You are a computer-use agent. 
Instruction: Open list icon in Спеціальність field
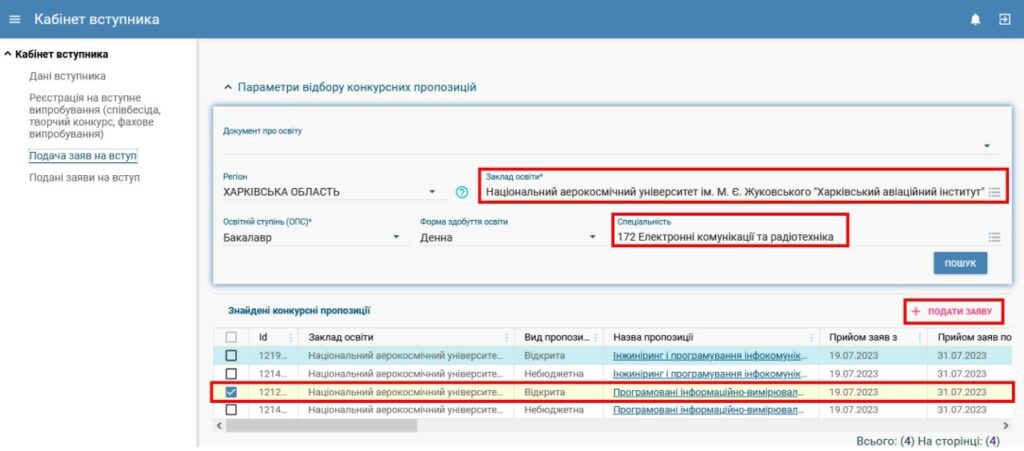click(x=994, y=237)
